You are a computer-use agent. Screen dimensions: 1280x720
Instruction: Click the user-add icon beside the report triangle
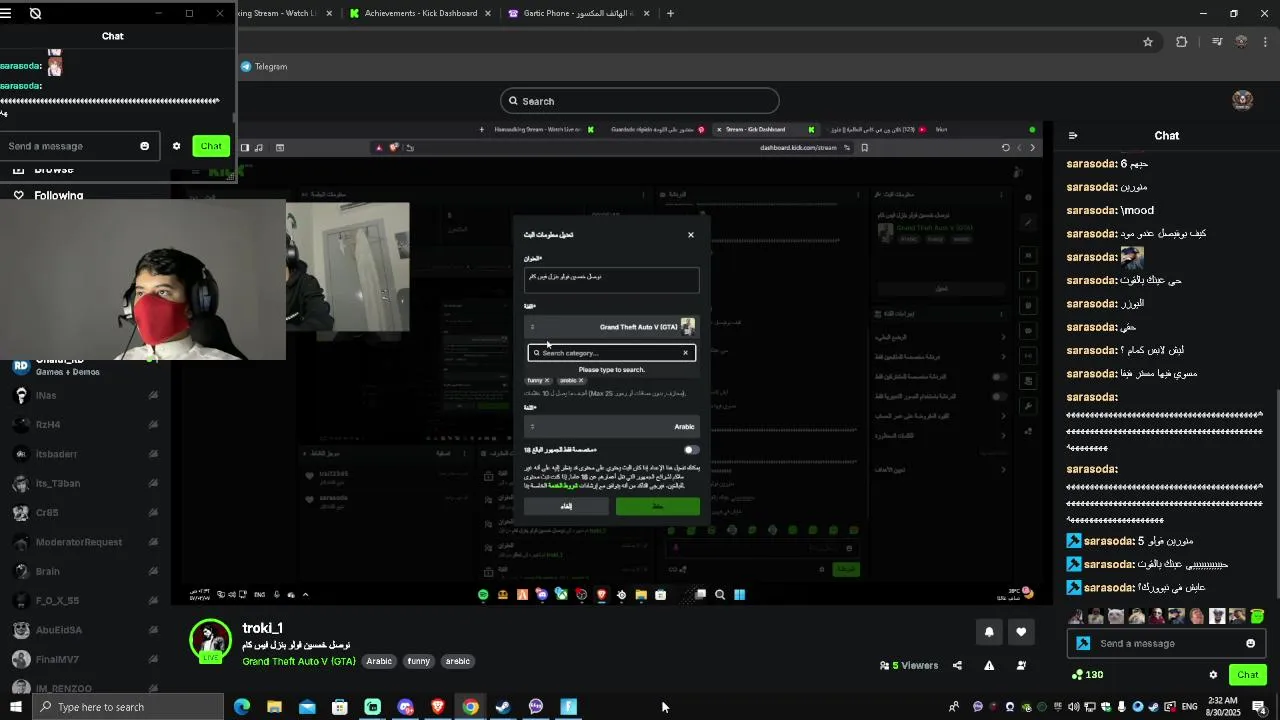1021,665
